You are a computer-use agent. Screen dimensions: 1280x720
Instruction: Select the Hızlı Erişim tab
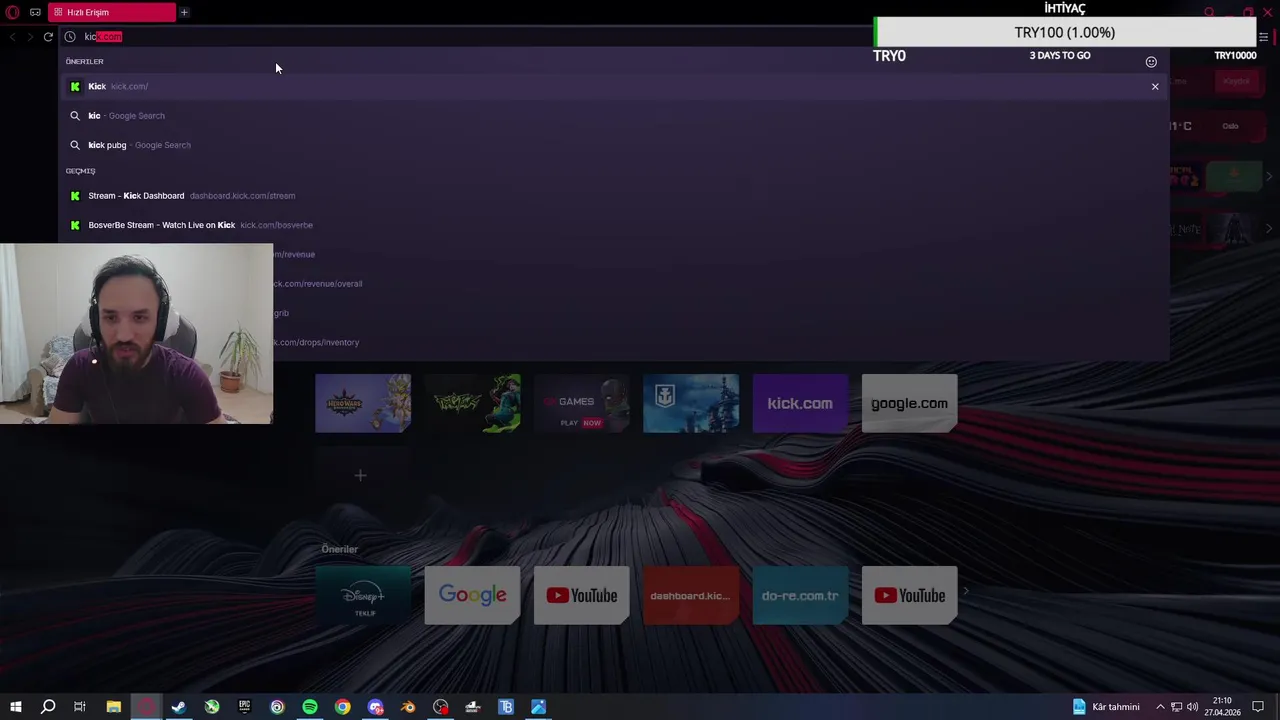pyautogui.click(x=111, y=12)
